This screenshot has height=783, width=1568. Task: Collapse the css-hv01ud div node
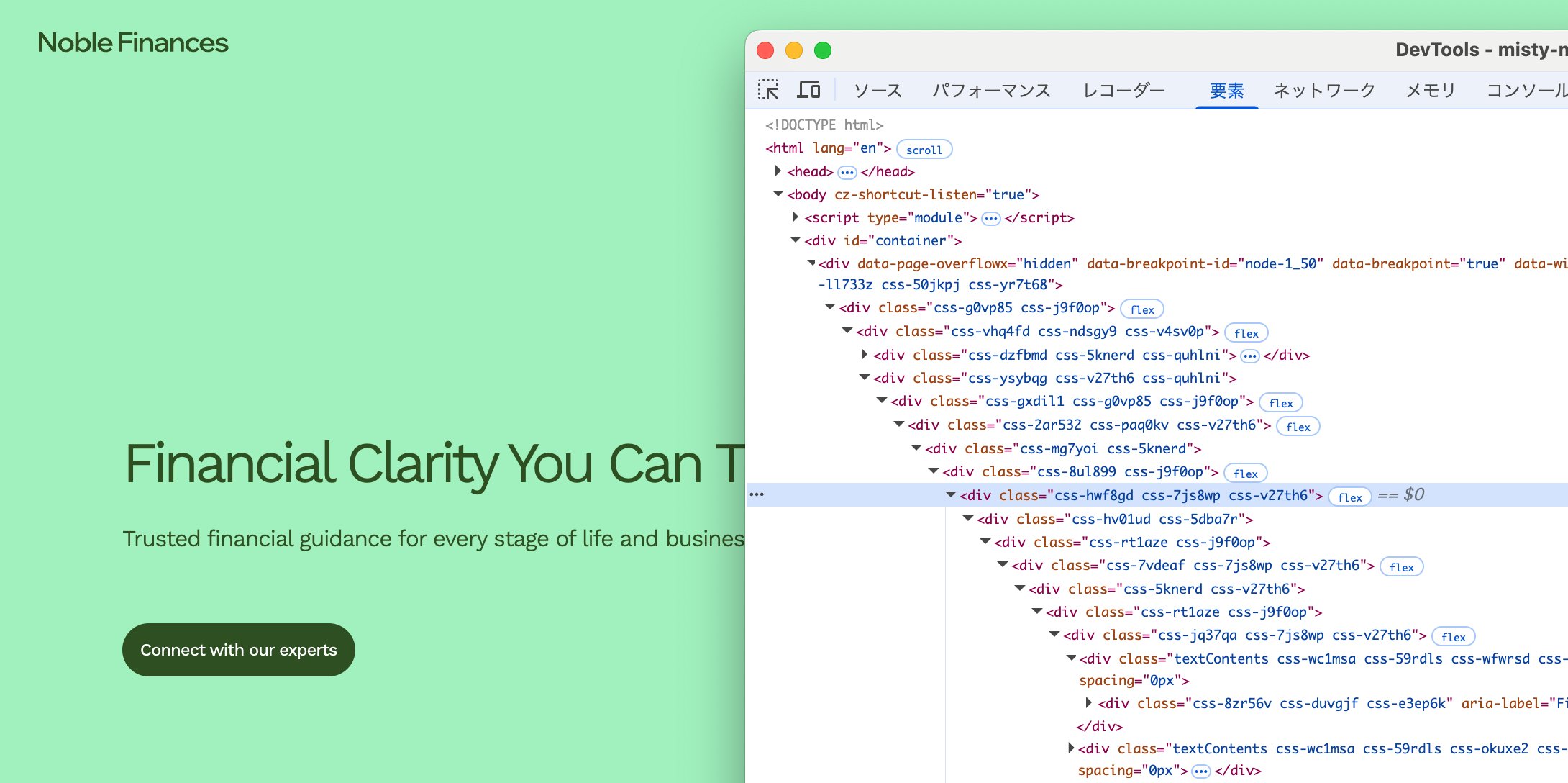click(x=967, y=519)
